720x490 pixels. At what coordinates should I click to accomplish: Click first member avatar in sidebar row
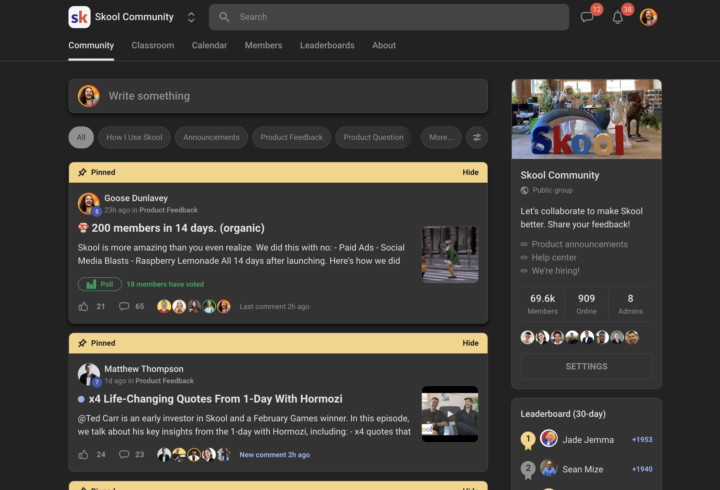point(527,338)
